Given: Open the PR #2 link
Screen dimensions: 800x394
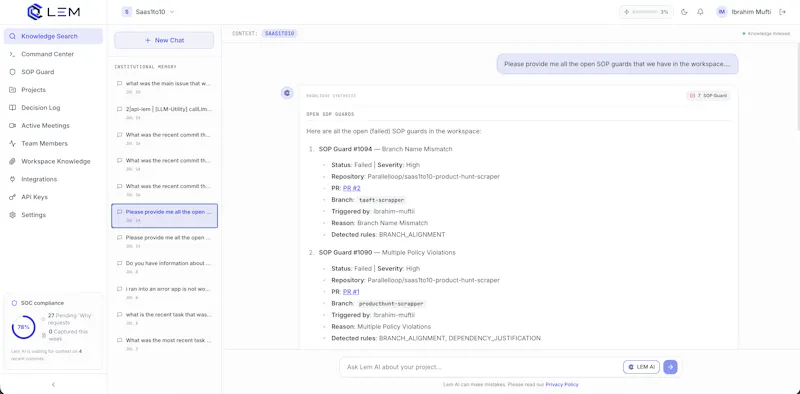Looking at the screenshot, I should pos(352,188).
